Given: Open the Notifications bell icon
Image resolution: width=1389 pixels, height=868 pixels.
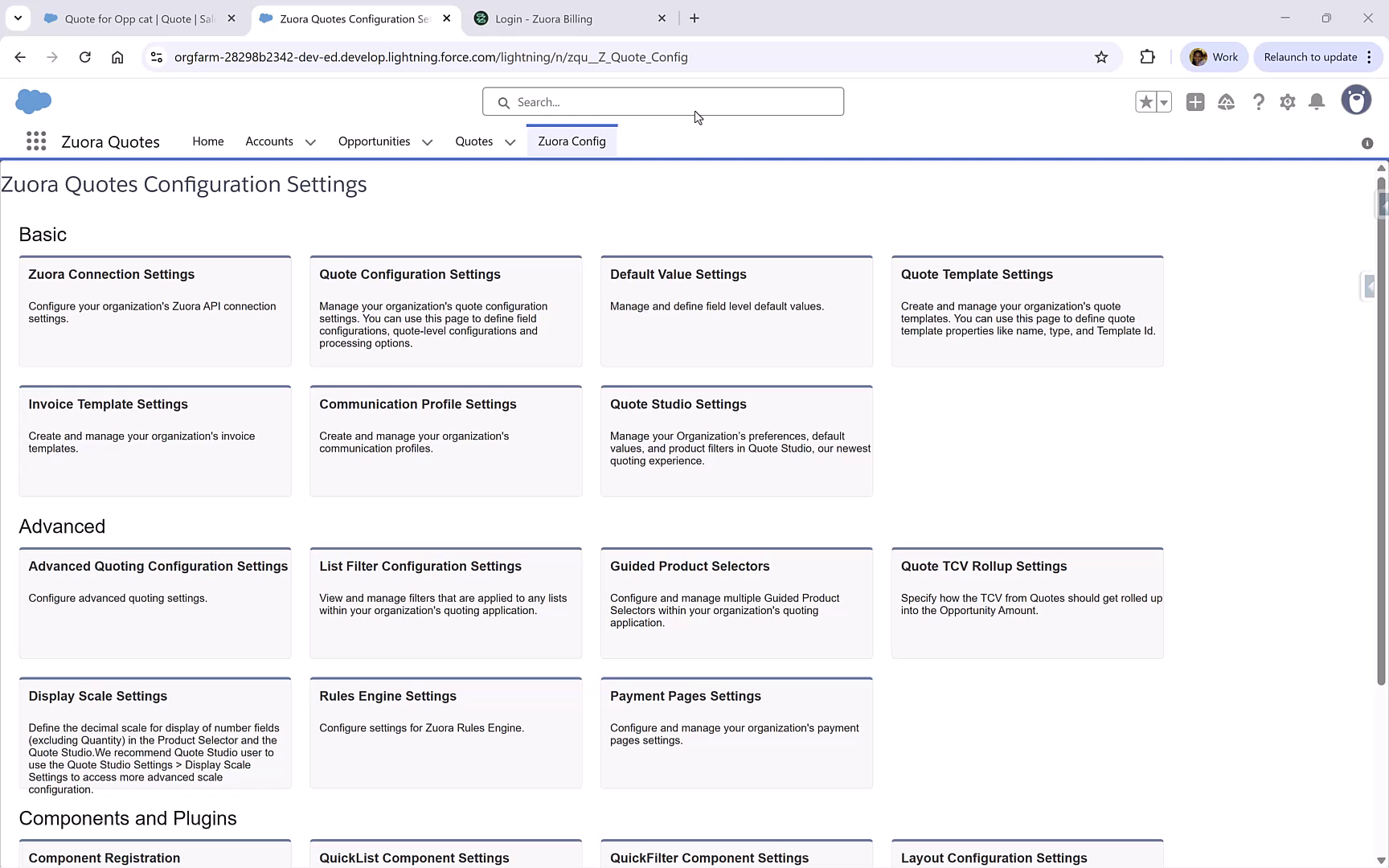Looking at the screenshot, I should [1317, 102].
